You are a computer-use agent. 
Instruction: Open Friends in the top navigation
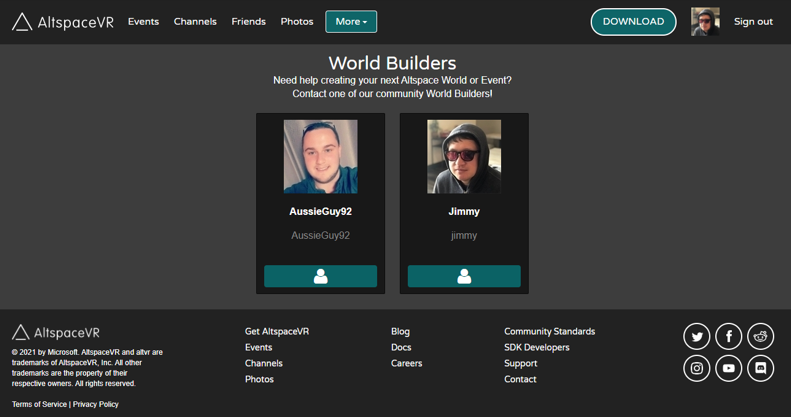pos(249,22)
